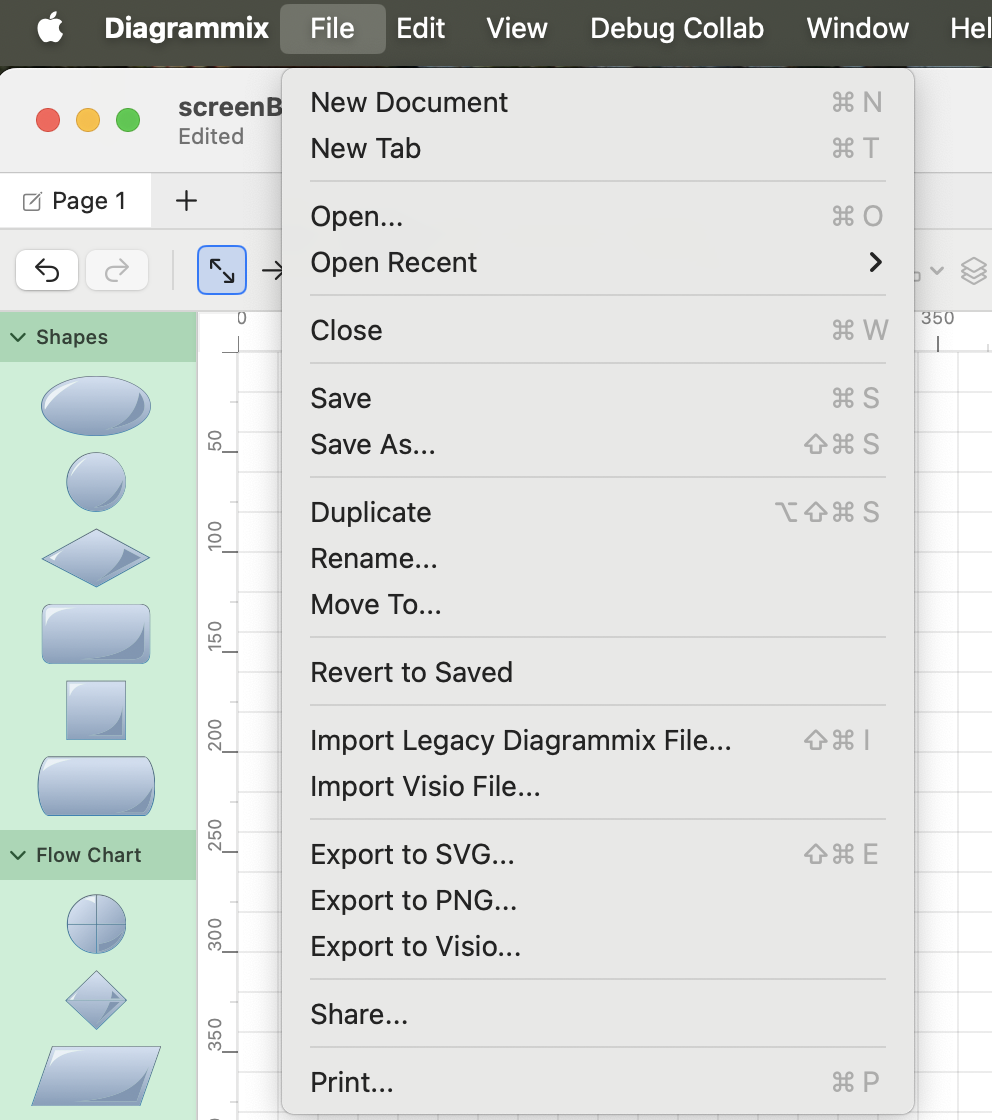
Task: Choose the diamond shape in Shapes
Action: (x=96, y=558)
